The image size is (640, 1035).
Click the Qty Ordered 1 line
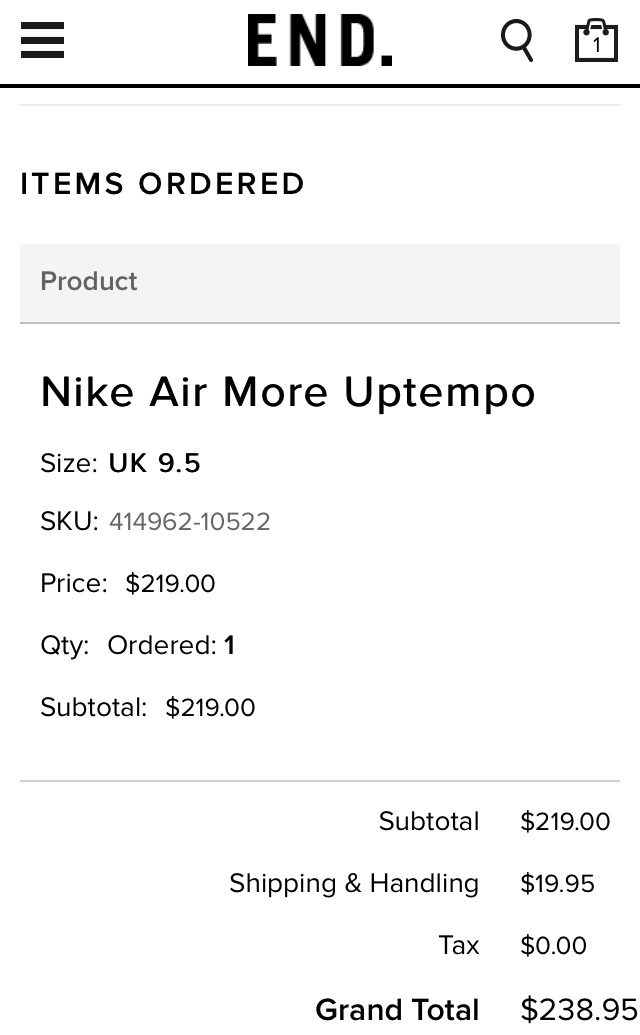[137, 645]
